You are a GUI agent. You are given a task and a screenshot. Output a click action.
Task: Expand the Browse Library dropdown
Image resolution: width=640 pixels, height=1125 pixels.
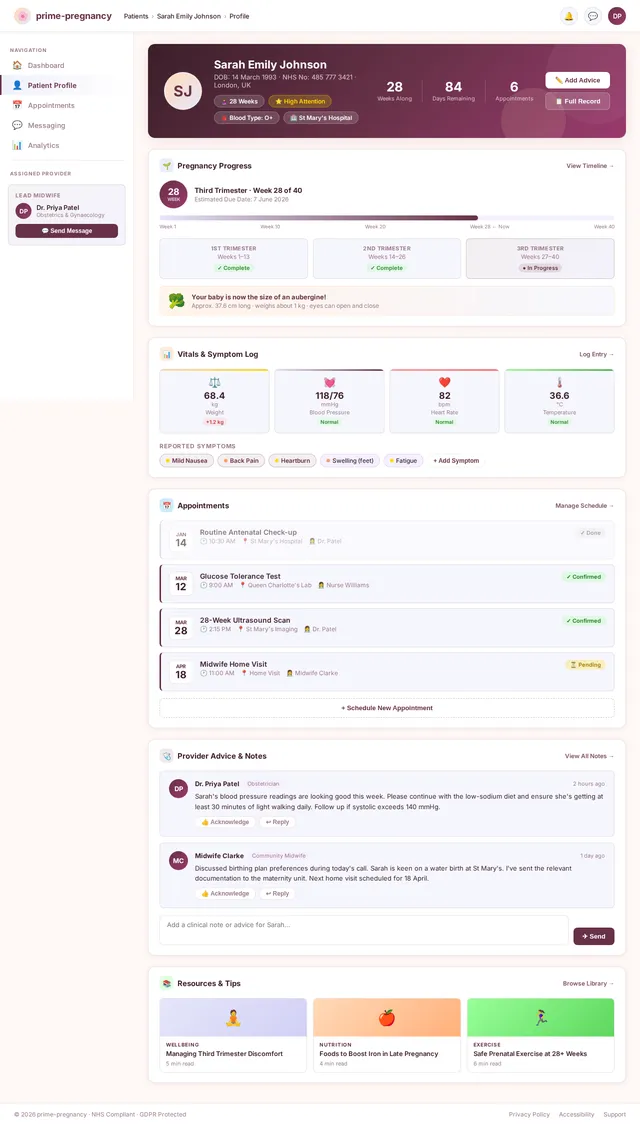pyautogui.click(x=587, y=983)
